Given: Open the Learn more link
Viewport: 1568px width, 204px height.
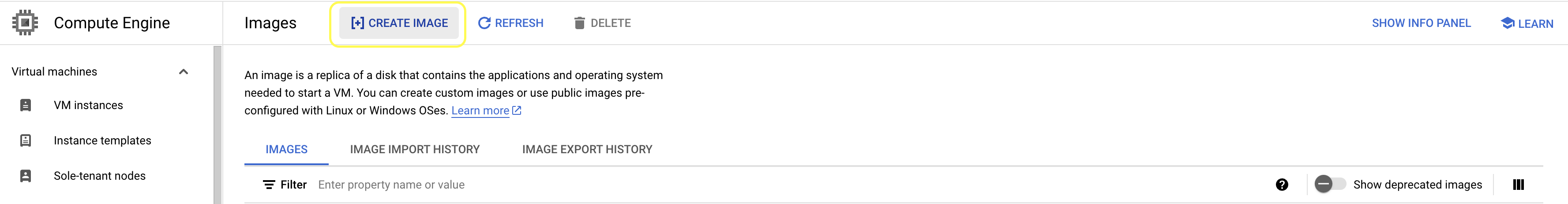Looking at the screenshot, I should point(480,110).
